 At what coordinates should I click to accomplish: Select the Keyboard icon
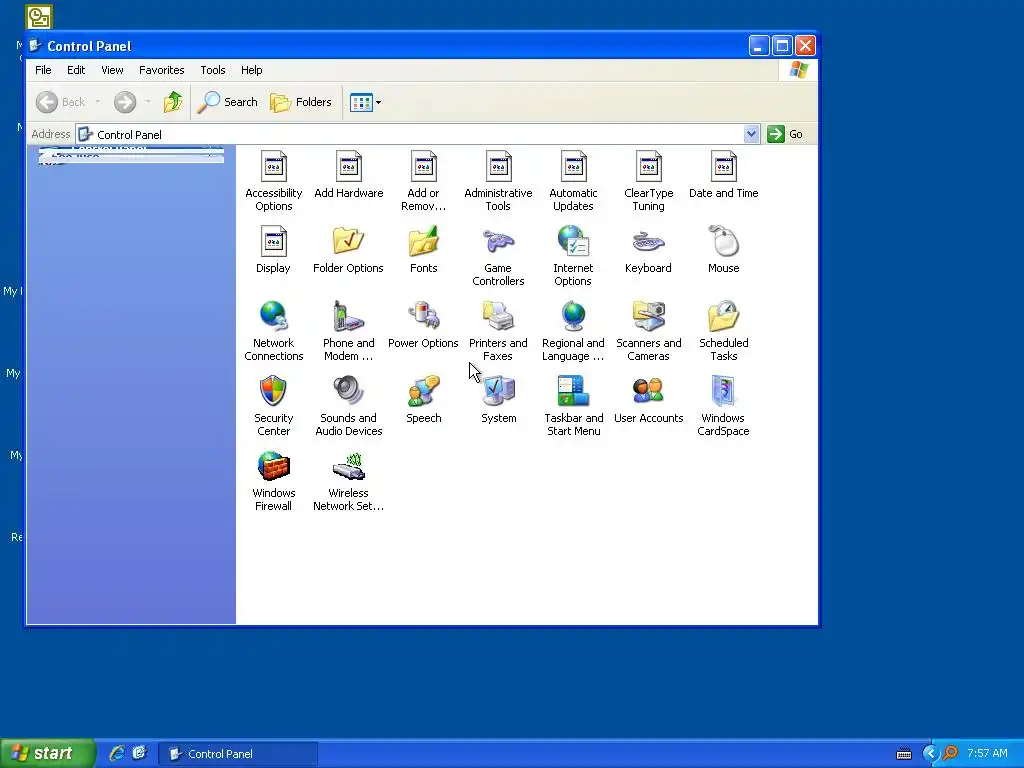point(648,242)
